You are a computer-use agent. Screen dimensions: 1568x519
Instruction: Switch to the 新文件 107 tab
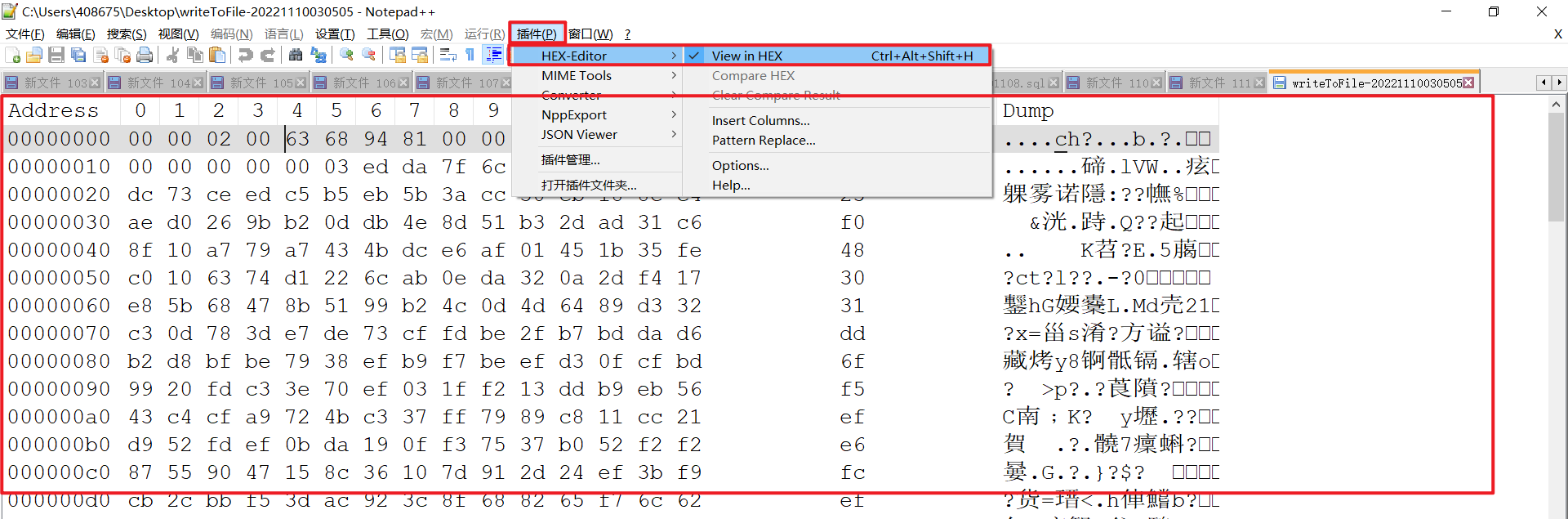click(x=464, y=83)
